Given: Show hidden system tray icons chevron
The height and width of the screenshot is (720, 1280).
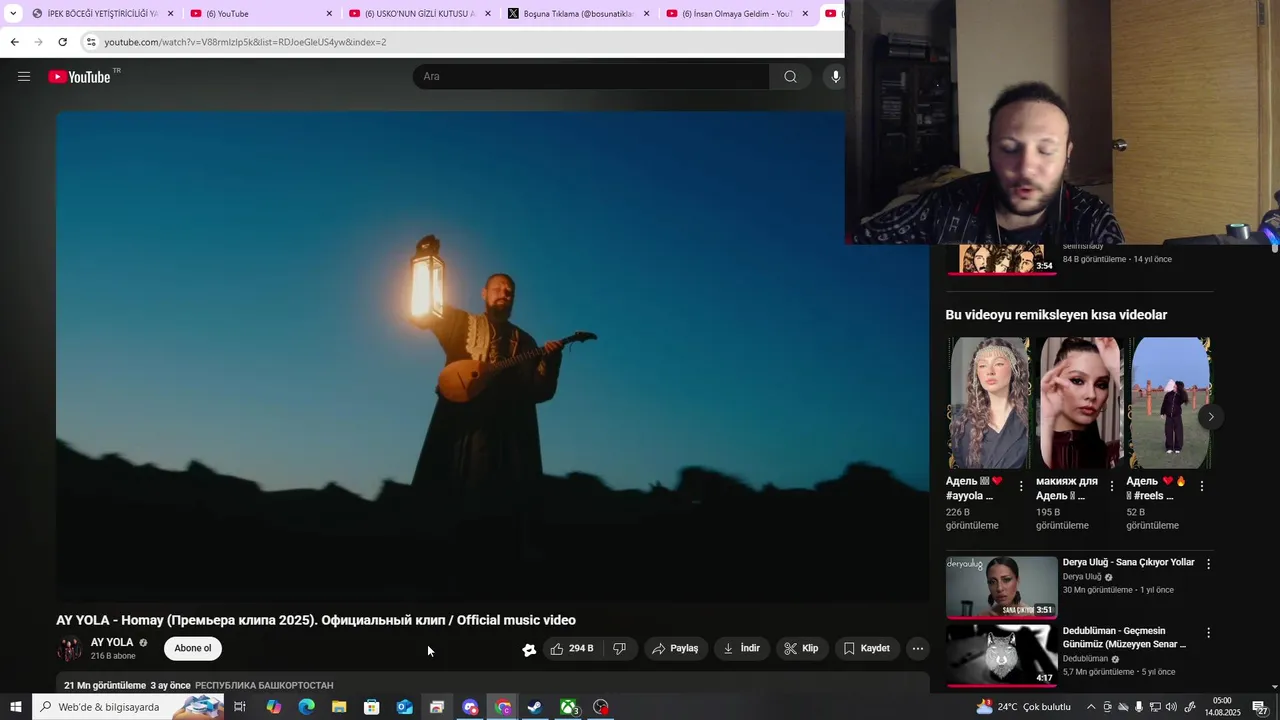Looking at the screenshot, I should [1091, 707].
